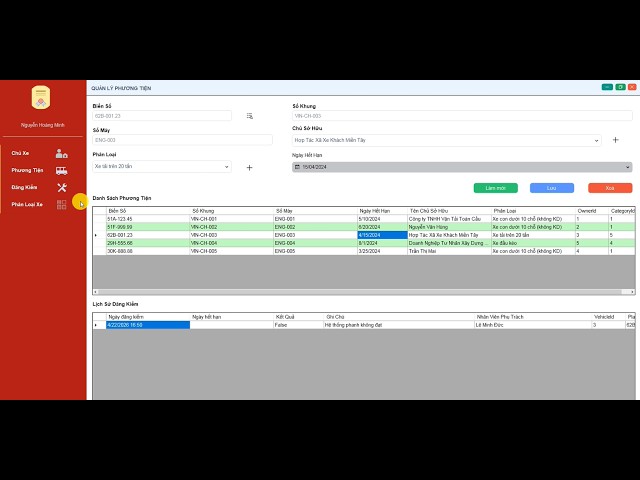Click owner cell Trần Thị Mai
The image size is (640, 480).
point(449,251)
